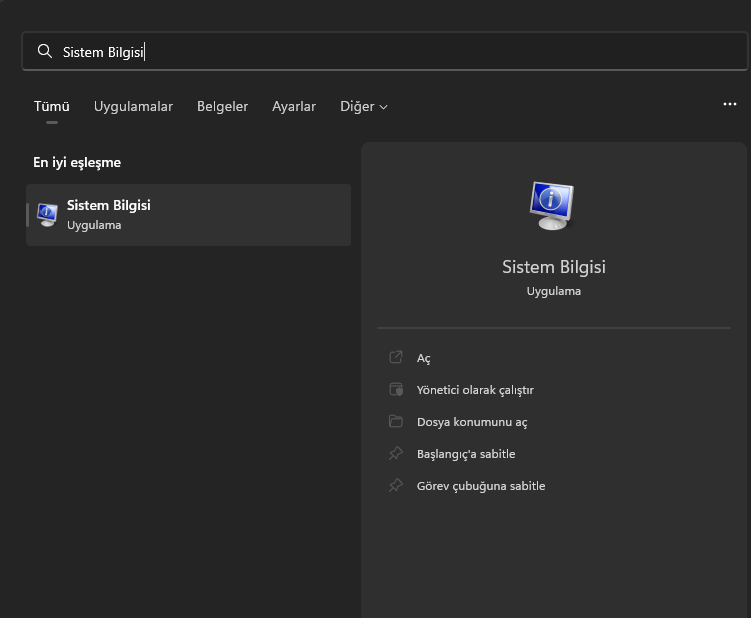Click the folder icon for Dosya konumunu aç

click(396, 422)
